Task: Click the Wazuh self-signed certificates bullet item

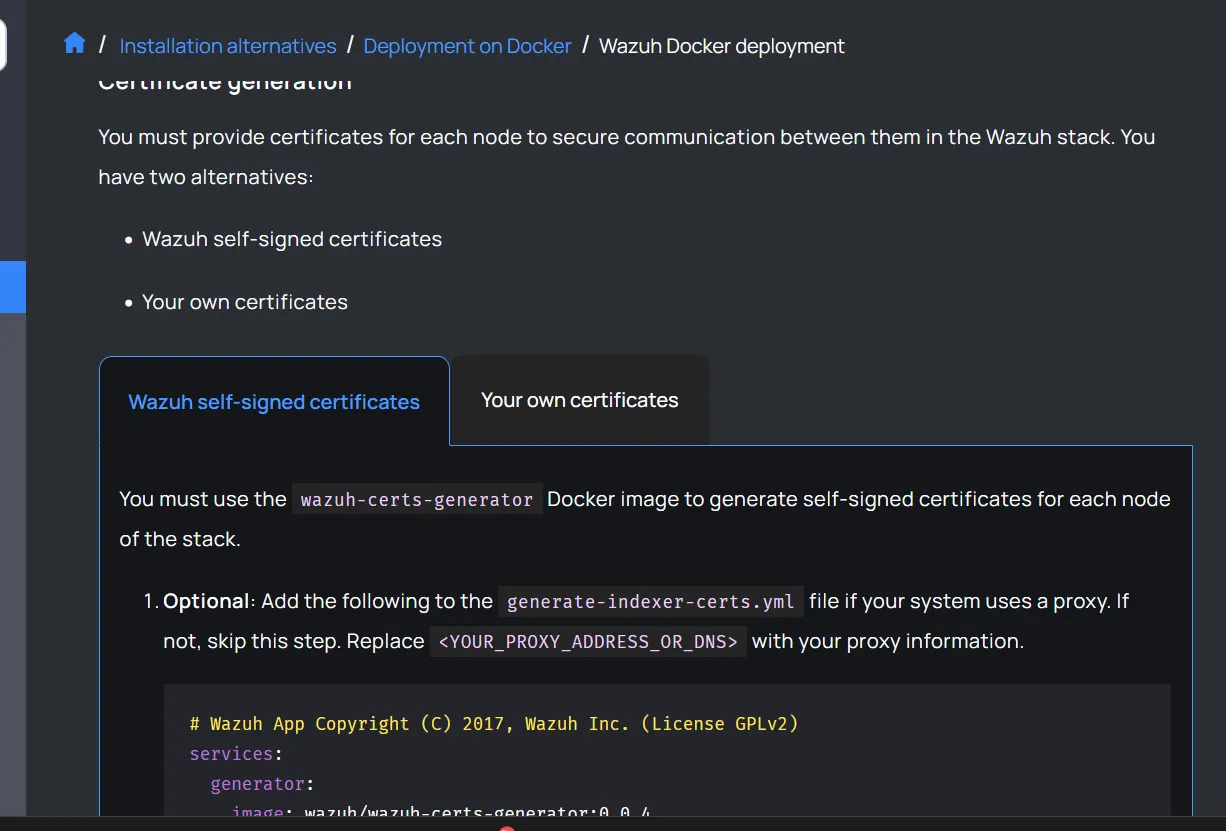Action: [x=292, y=239]
